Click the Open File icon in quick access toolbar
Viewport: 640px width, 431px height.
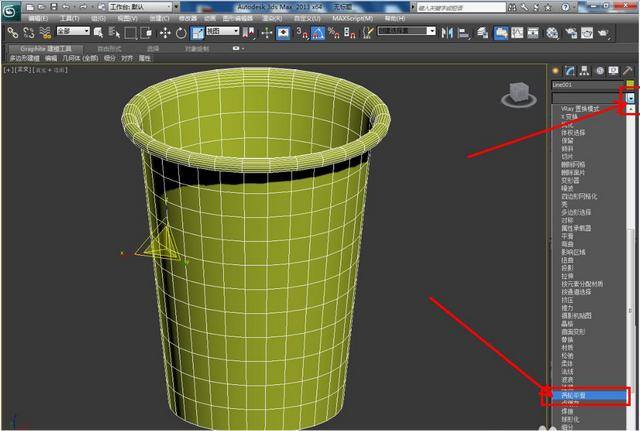click(42, 7)
